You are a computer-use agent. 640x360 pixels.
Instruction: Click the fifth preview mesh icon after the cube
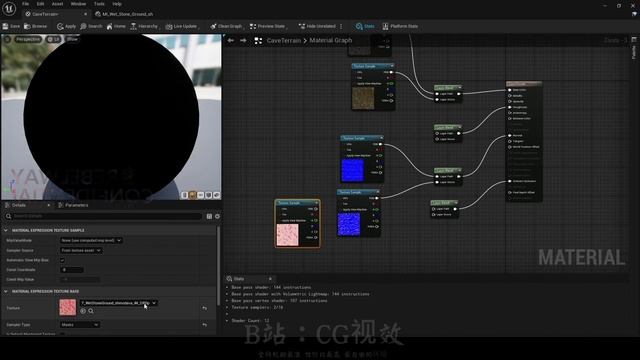pos(216,195)
